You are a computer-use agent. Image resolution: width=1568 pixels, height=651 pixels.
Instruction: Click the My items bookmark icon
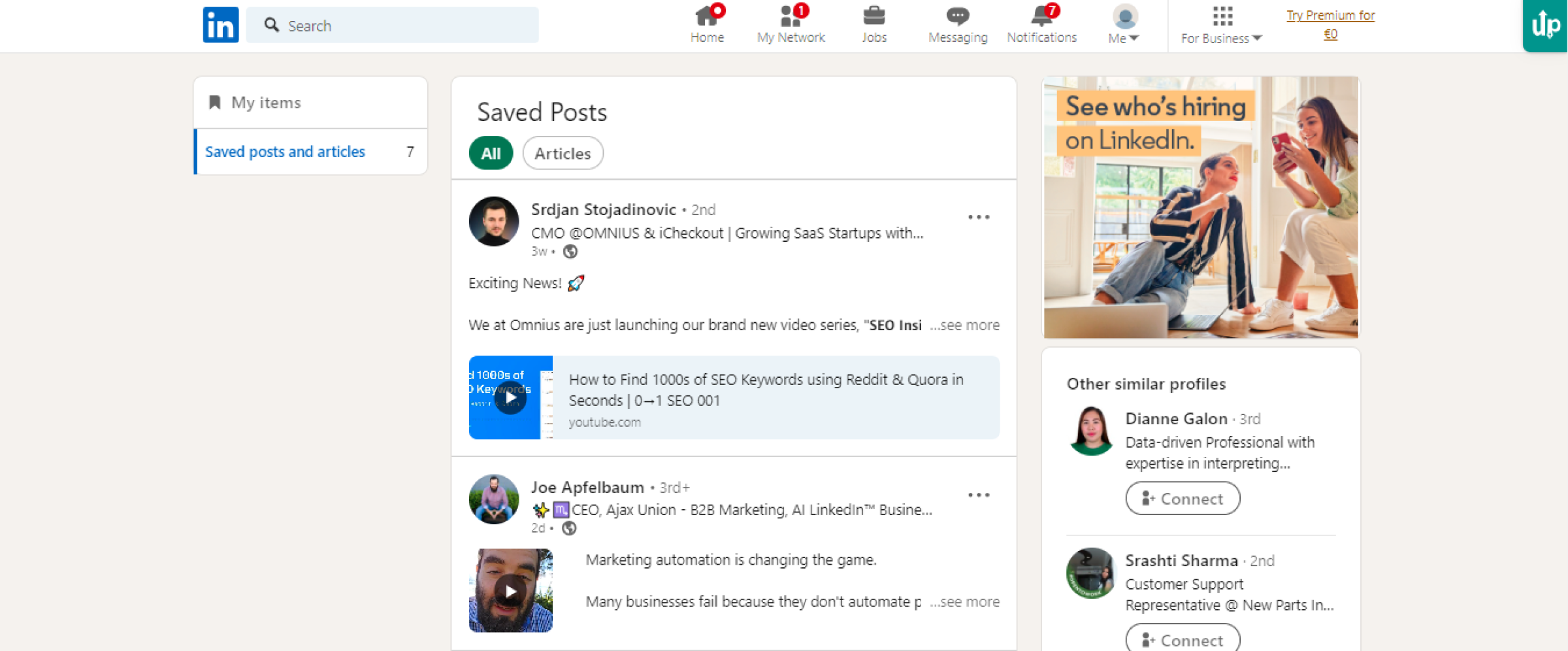pyautogui.click(x=214, y=102)
